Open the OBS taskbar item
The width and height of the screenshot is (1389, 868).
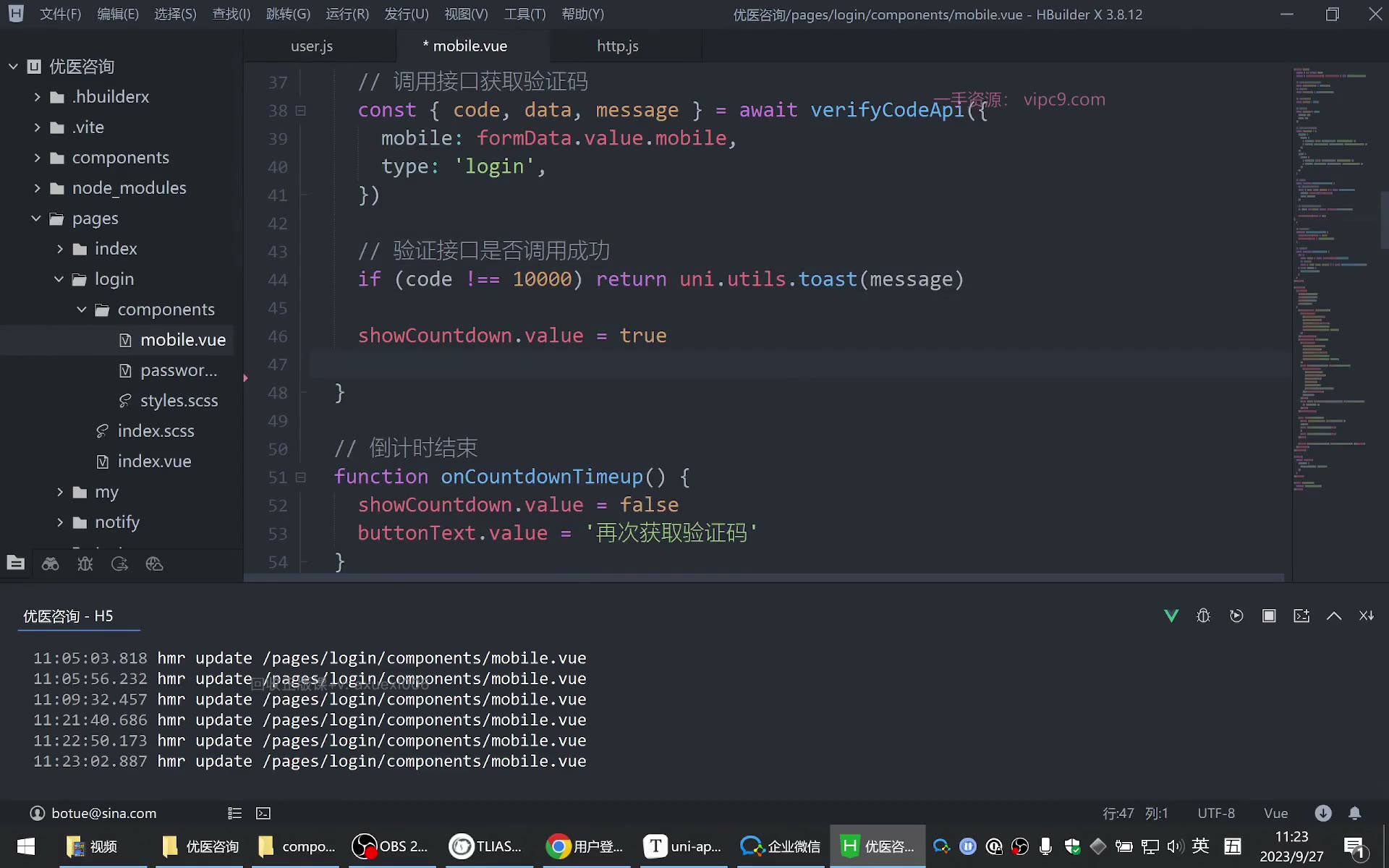click(391, 846)
